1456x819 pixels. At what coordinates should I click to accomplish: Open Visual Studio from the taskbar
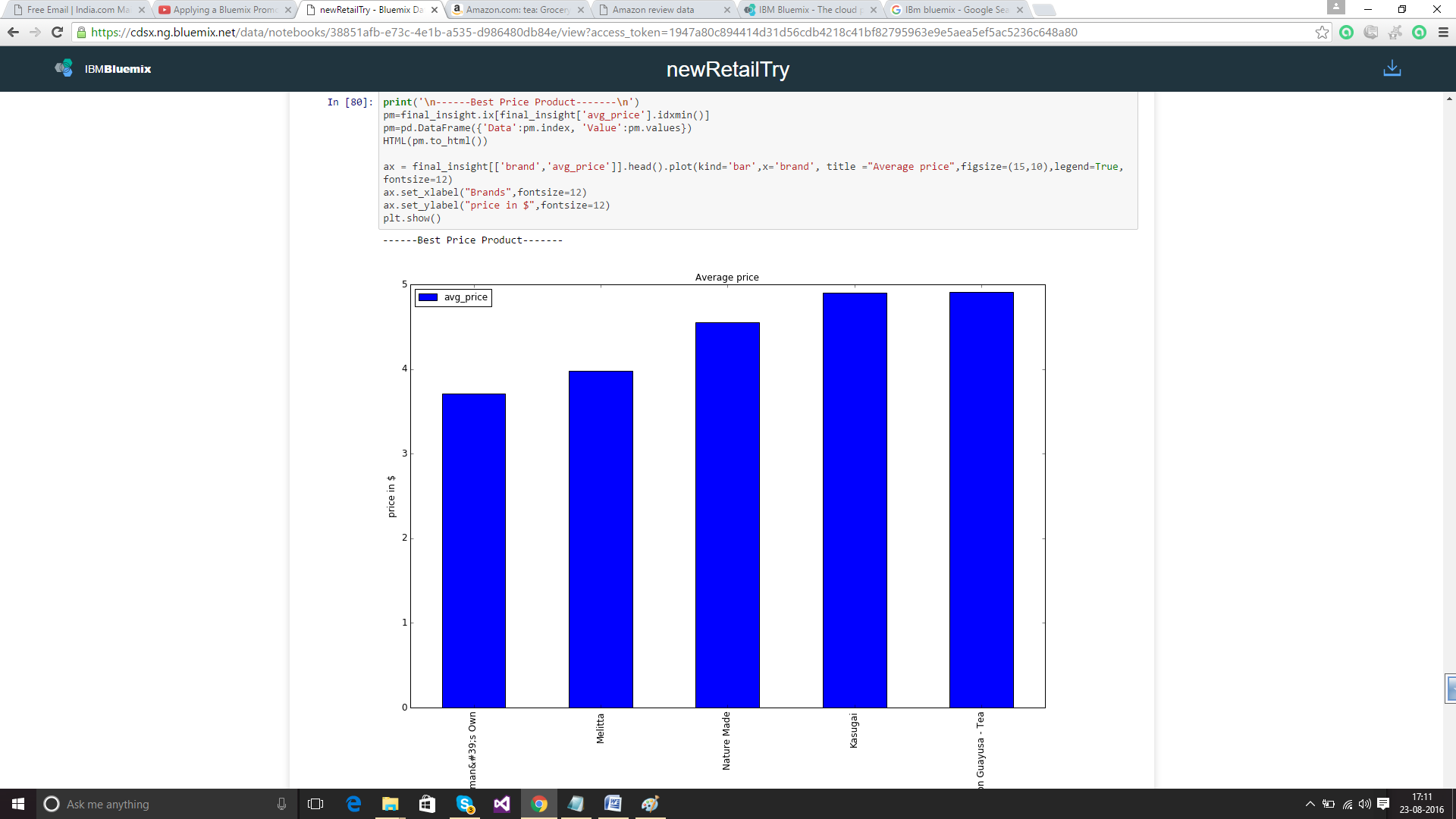[502, 804]
